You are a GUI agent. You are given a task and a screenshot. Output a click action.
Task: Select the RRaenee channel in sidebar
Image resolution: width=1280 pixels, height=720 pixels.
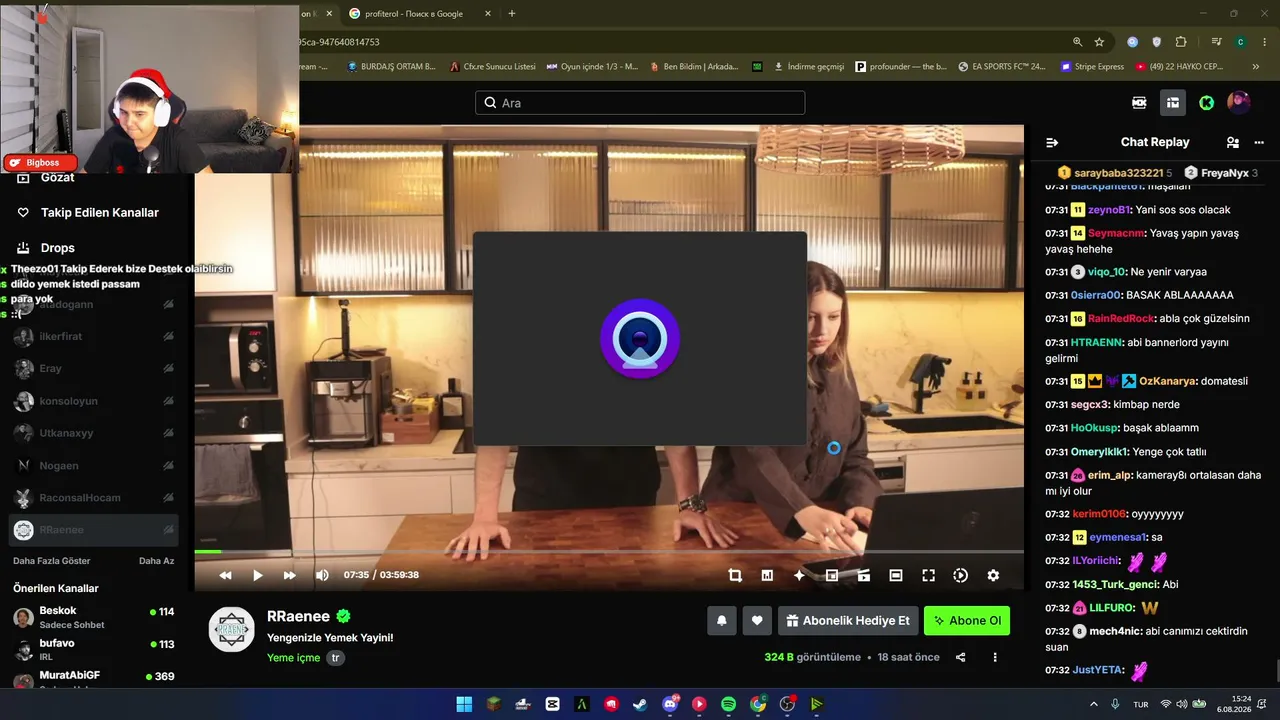[94, 530]
